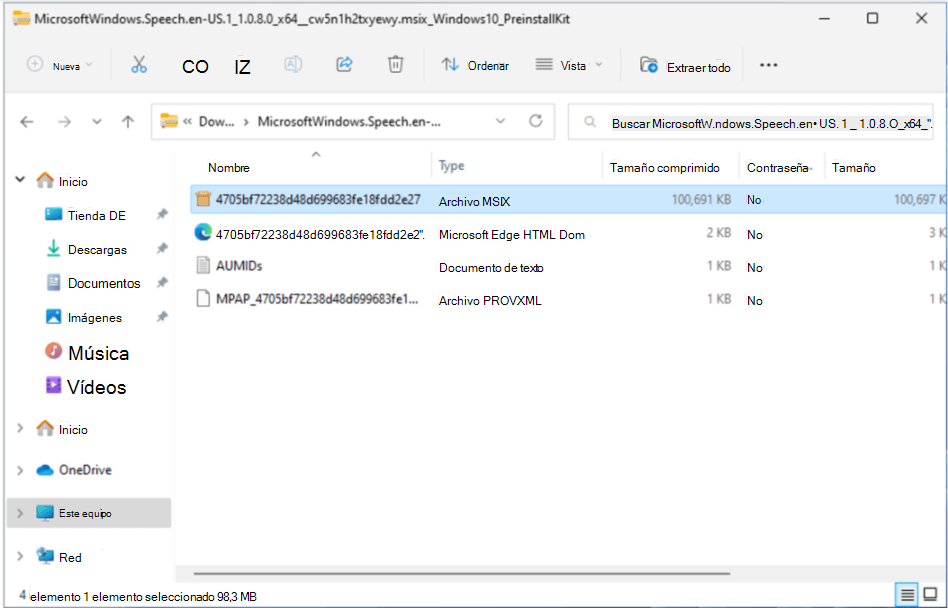Sort by Tamaño comprimido column
Screen dimensions: 948x608
click(x=664, y=168)
